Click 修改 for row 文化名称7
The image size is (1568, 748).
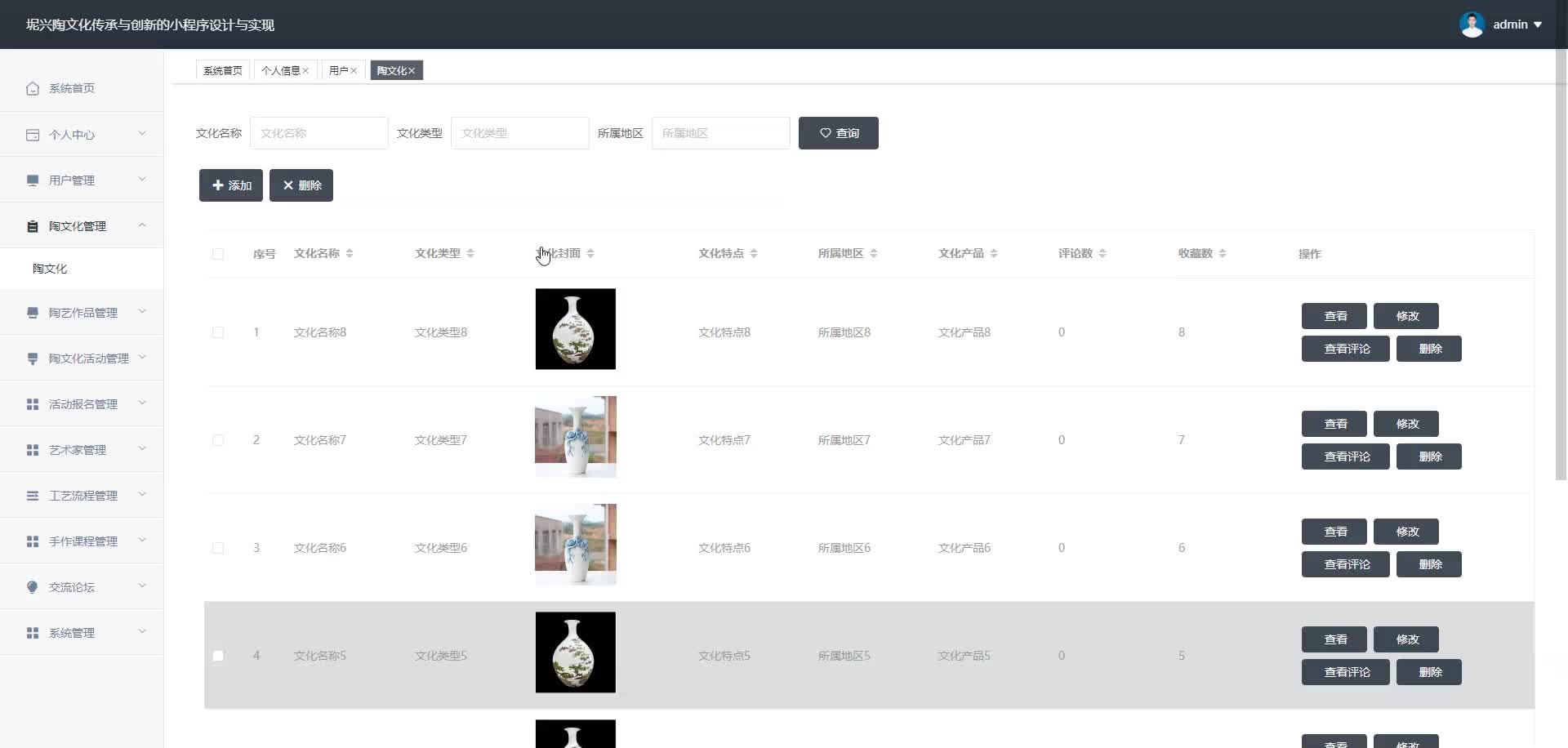[1406, 424]
